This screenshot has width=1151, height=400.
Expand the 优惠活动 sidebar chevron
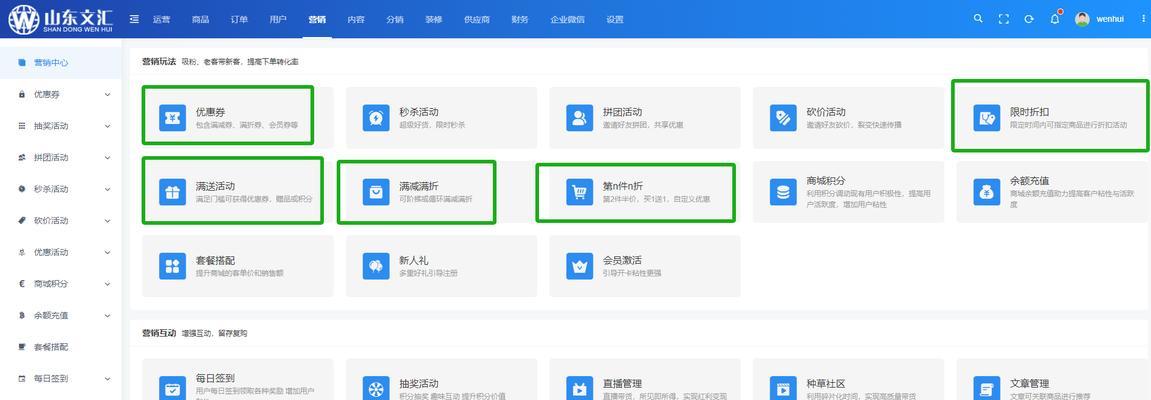click(107, 252)
